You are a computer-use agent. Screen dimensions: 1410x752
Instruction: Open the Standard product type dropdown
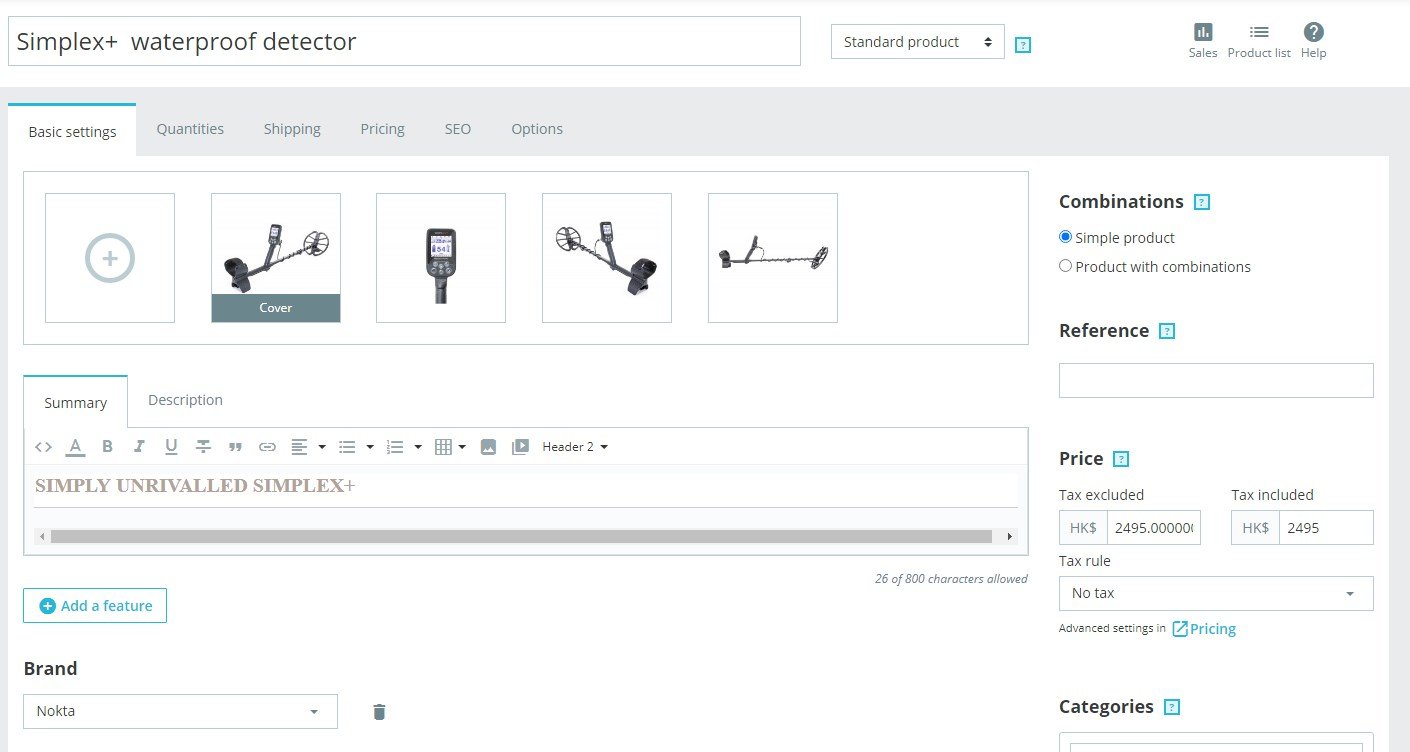[917, 42]
